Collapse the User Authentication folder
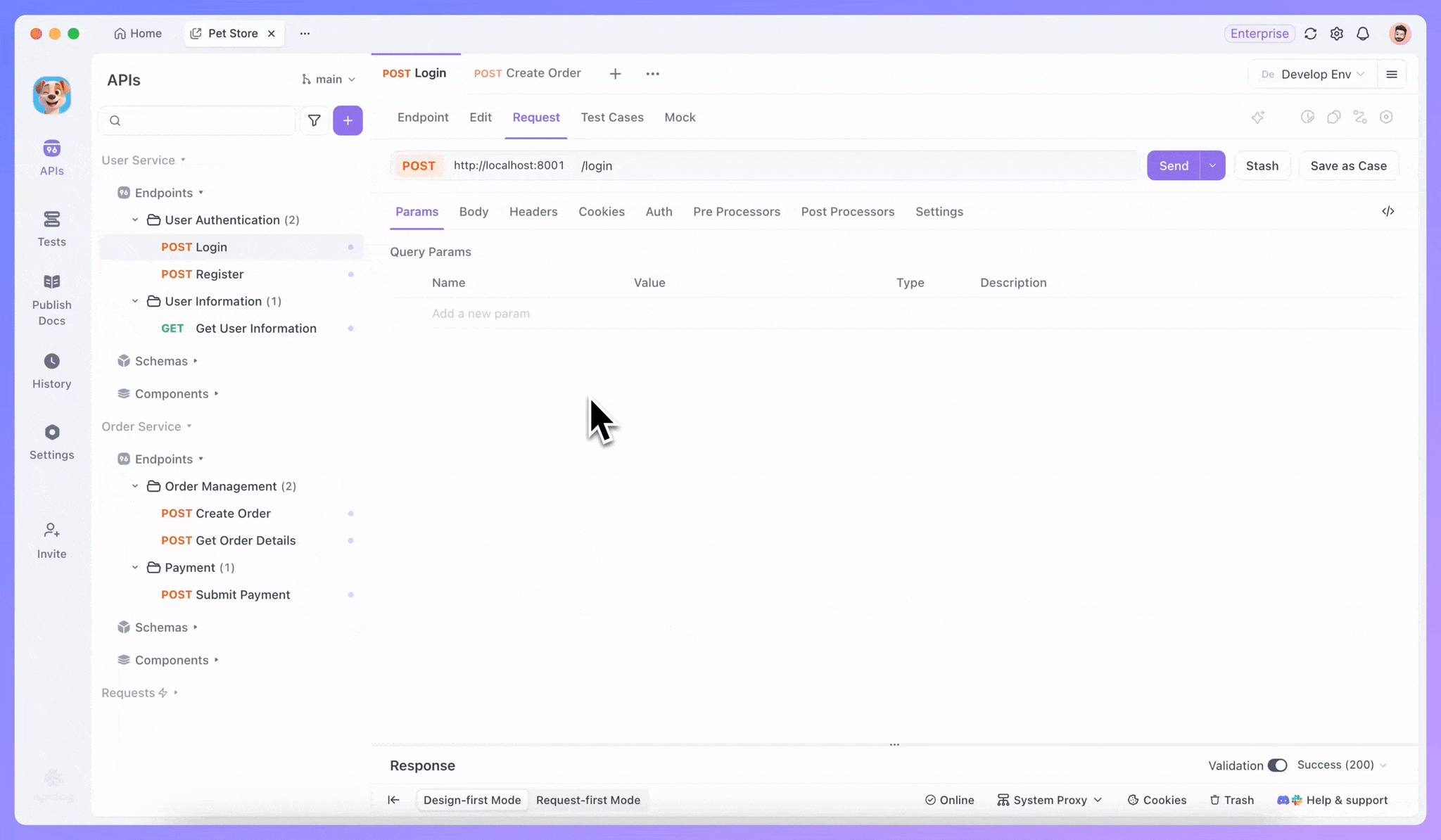Screen dimensions: 1441x840 click(135, 220)
